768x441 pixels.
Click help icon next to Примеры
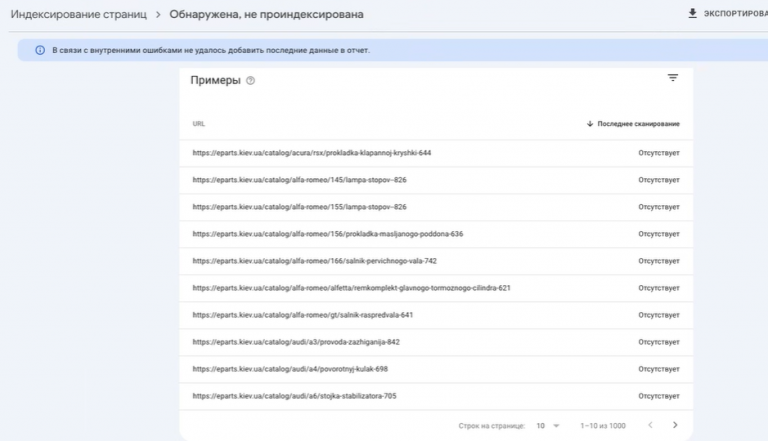(250, 80)
